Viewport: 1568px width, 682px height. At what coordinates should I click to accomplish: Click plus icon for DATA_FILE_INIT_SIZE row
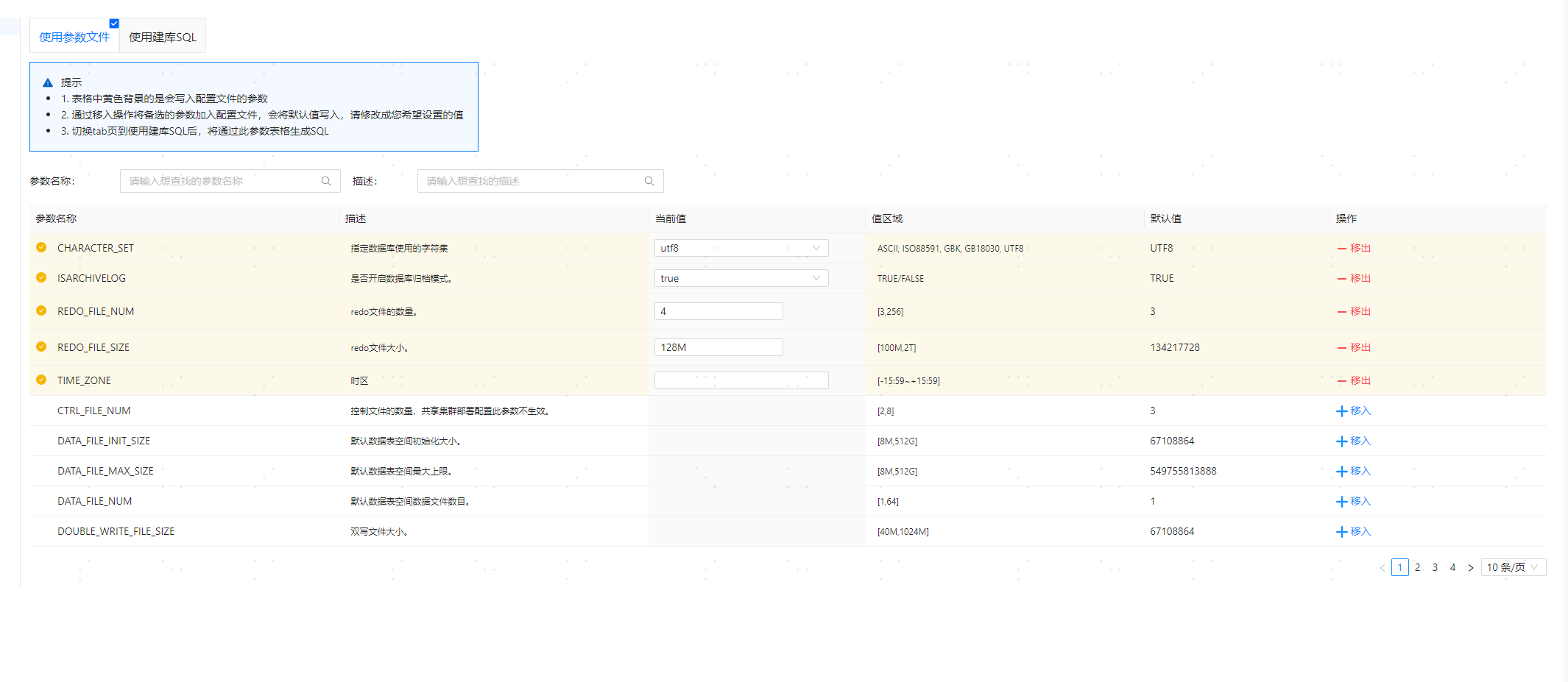pyautogui.click(x=1341, y=441)
